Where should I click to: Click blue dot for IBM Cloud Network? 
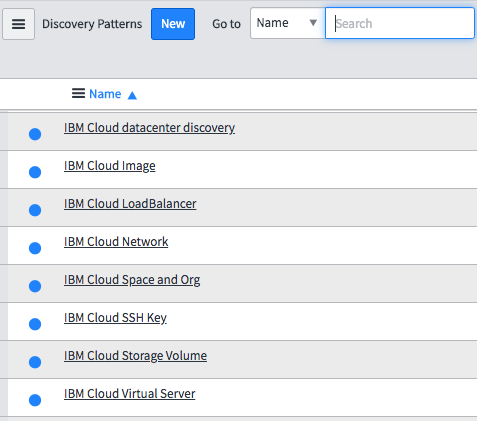(x=35, y=248)
